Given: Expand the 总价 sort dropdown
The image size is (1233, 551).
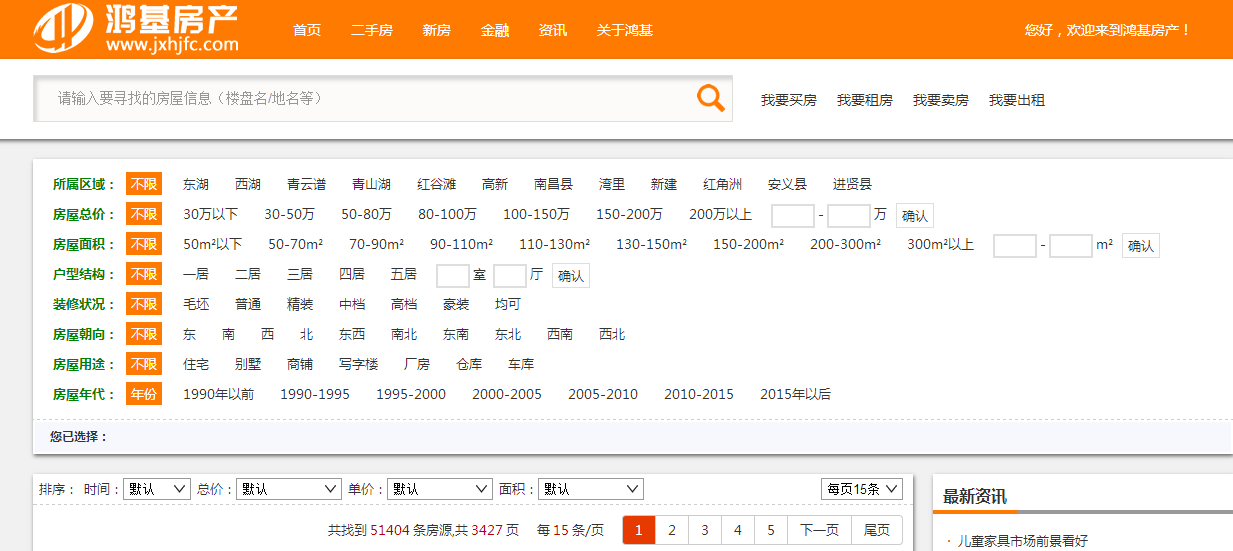Looking at the screenshot, I should [x=290, y=489].
